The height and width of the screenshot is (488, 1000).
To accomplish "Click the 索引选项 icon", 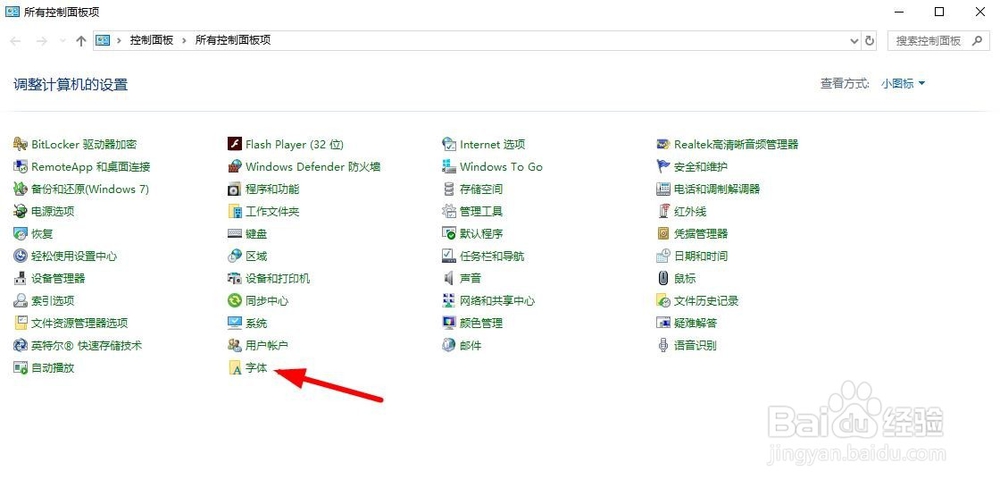I will coord(20,301).
